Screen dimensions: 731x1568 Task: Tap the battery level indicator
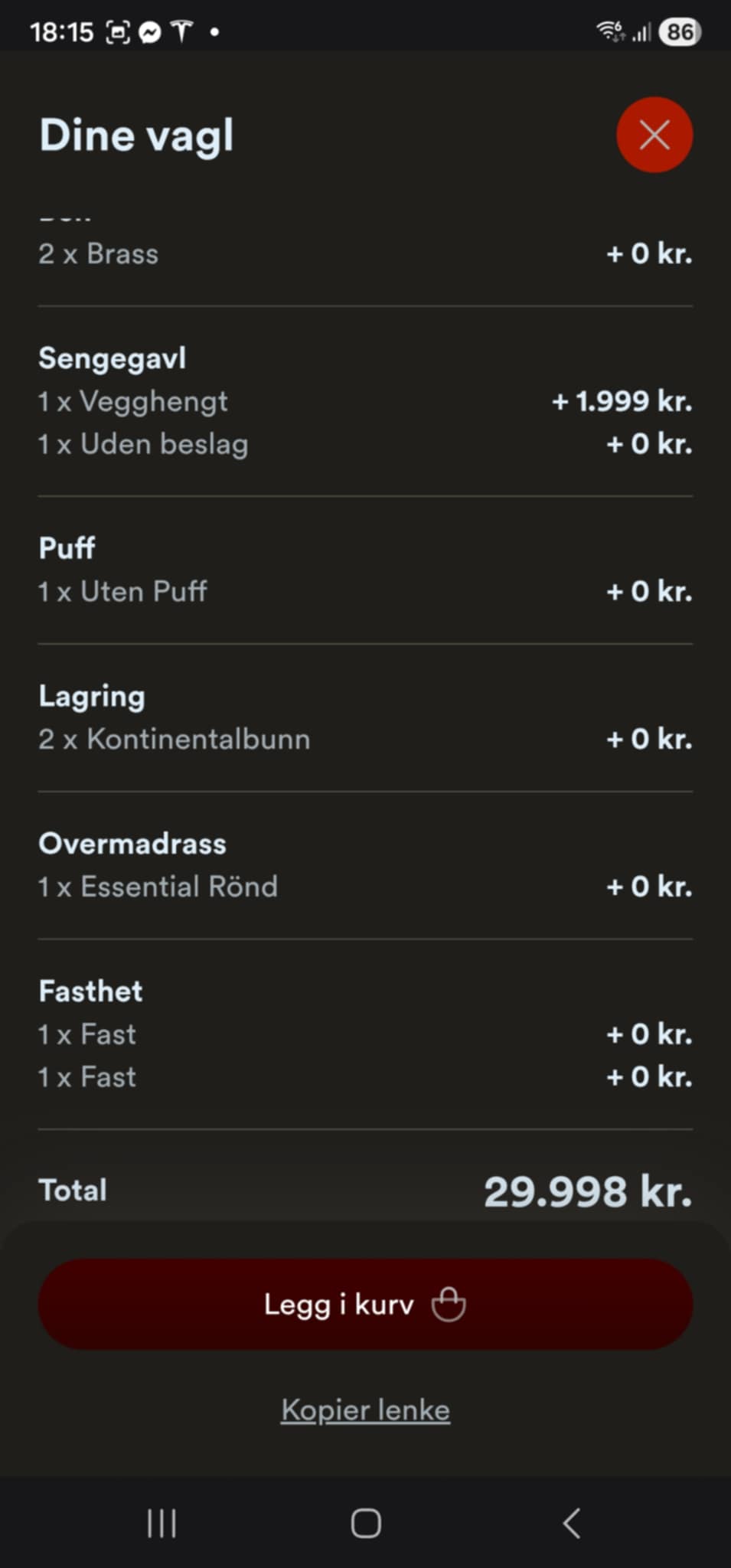pos(679,32)
